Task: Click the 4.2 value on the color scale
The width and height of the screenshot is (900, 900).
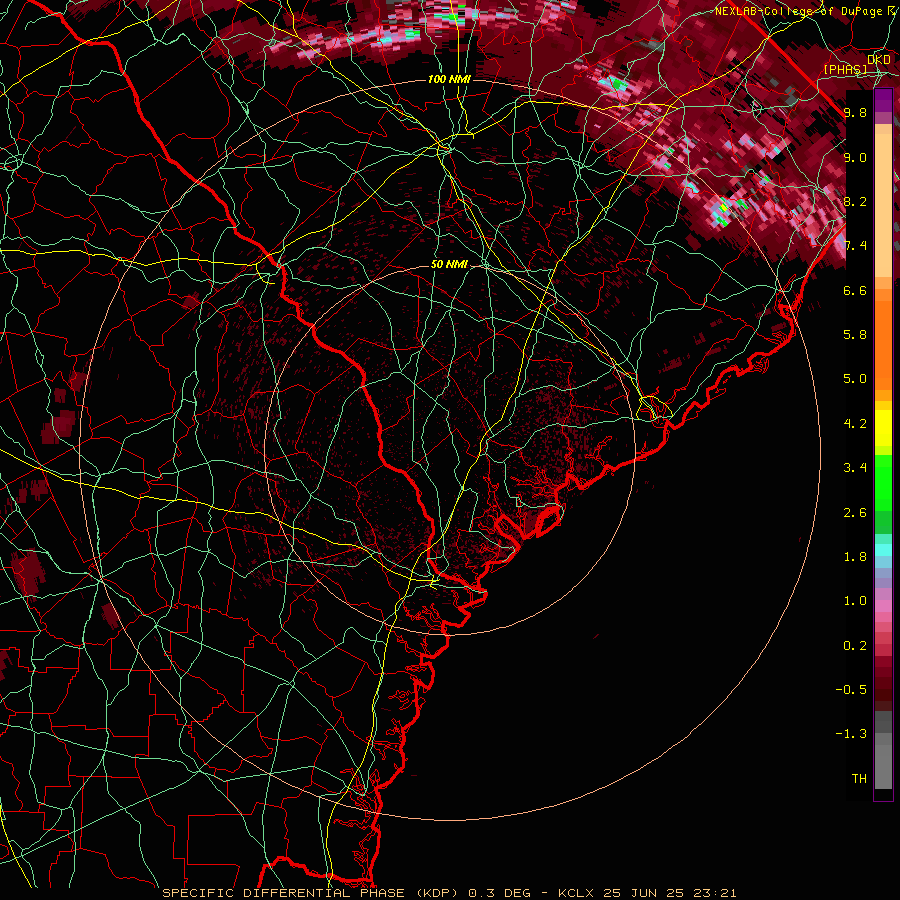Action: (855, 424)
